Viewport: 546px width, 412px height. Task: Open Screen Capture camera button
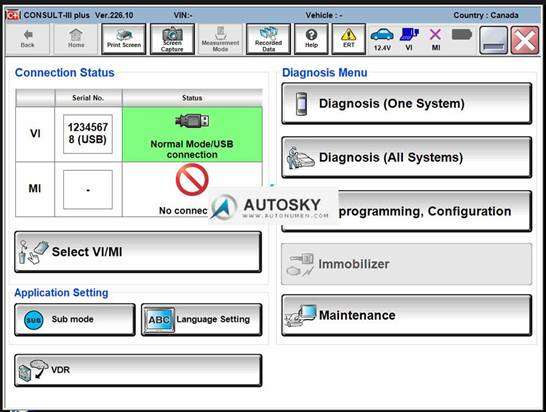(172, 39)
